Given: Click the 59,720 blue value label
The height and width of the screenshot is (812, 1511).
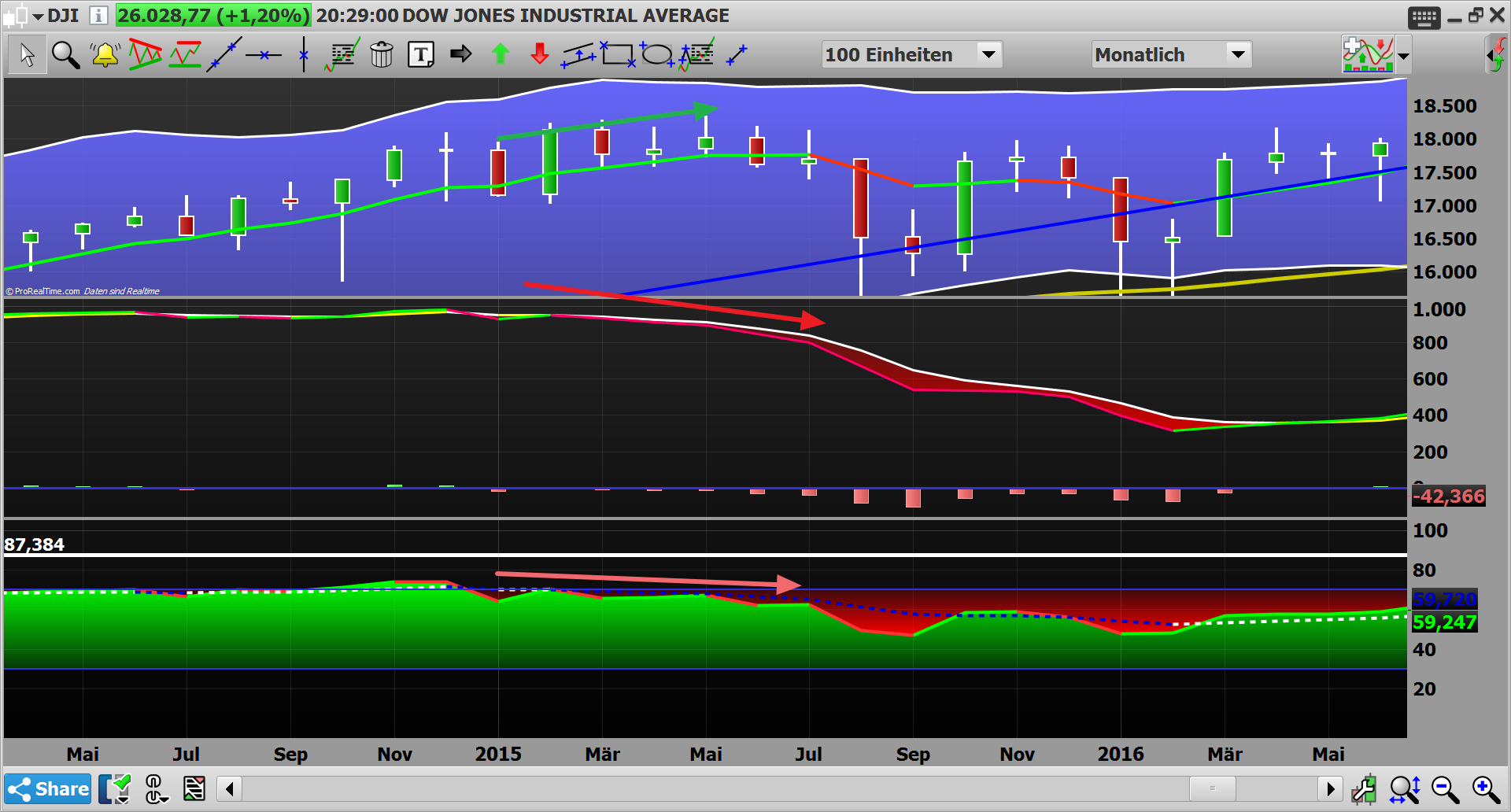Looking at the screenshot, I should [x=1444, y=600].
